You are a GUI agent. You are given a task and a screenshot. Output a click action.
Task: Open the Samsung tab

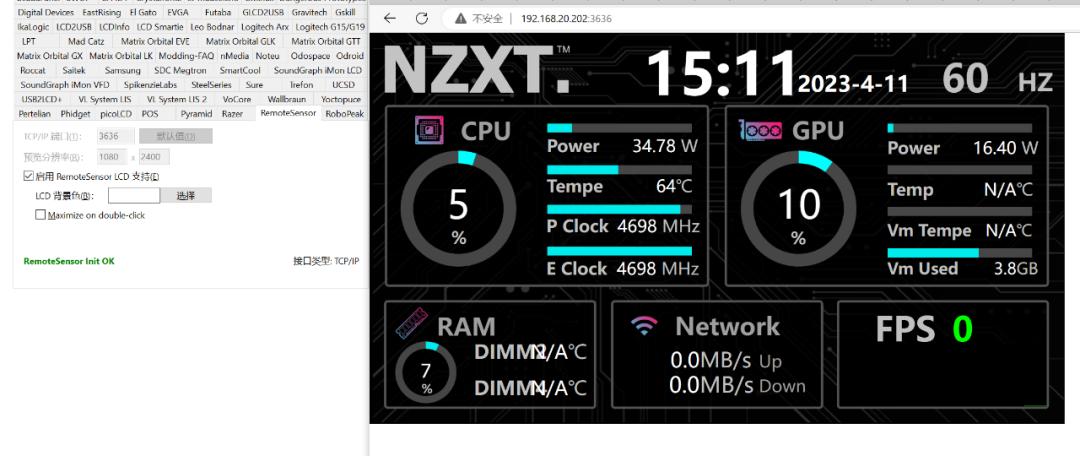pos(122,70)
